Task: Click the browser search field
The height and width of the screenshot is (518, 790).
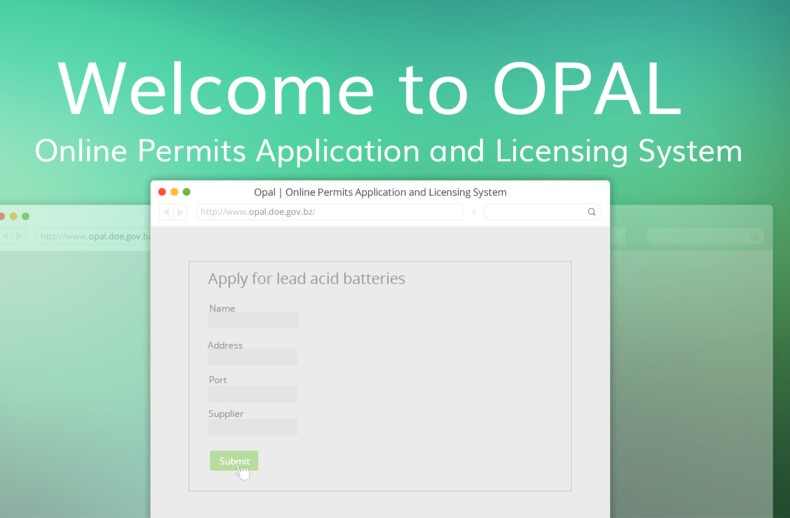Action: (535, 212)
